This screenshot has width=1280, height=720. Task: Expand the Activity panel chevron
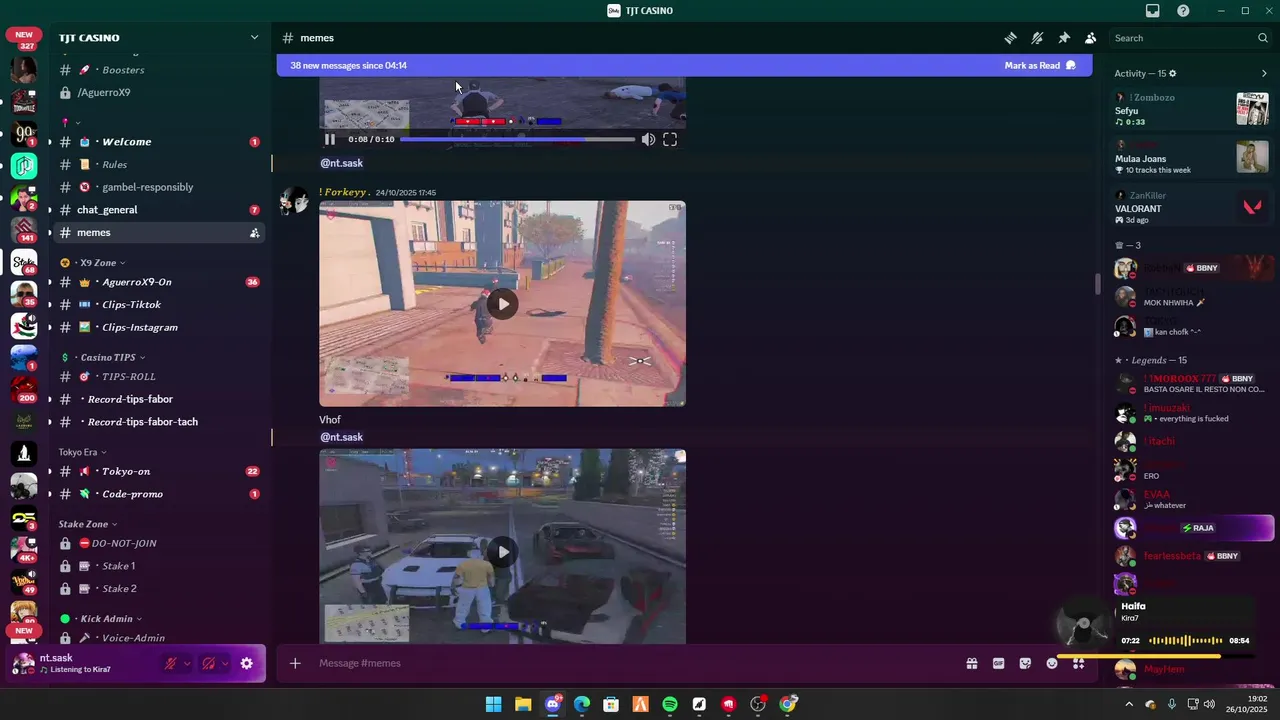pos(1264,73)
